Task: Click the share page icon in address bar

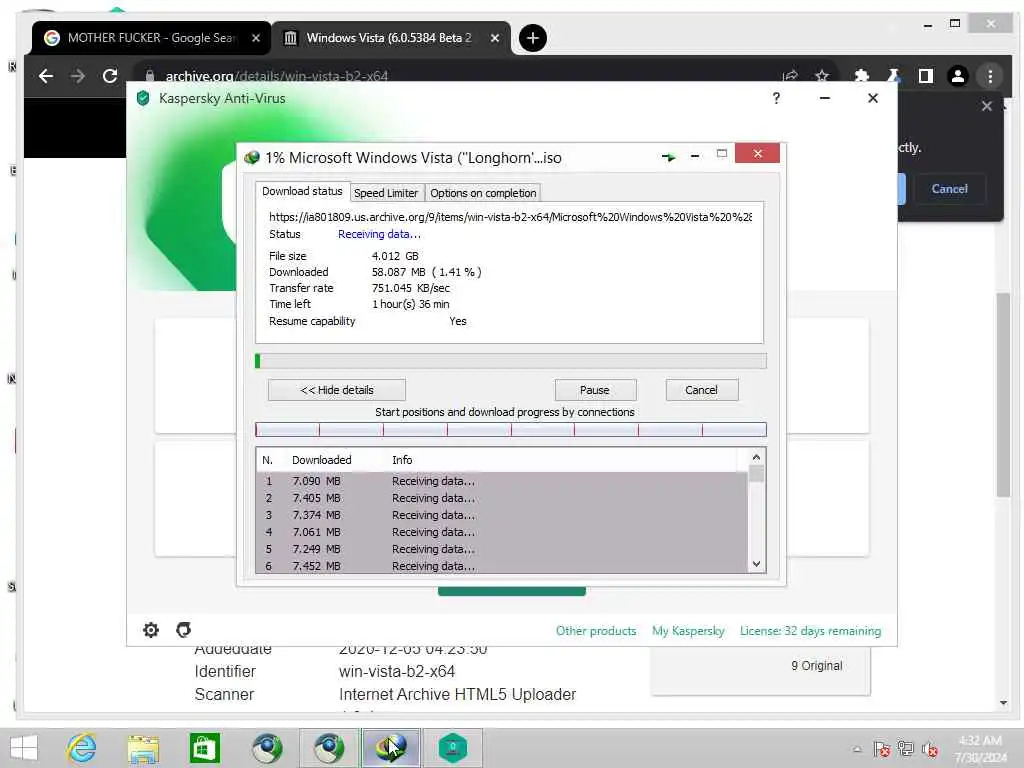Action: pos(790,76)
